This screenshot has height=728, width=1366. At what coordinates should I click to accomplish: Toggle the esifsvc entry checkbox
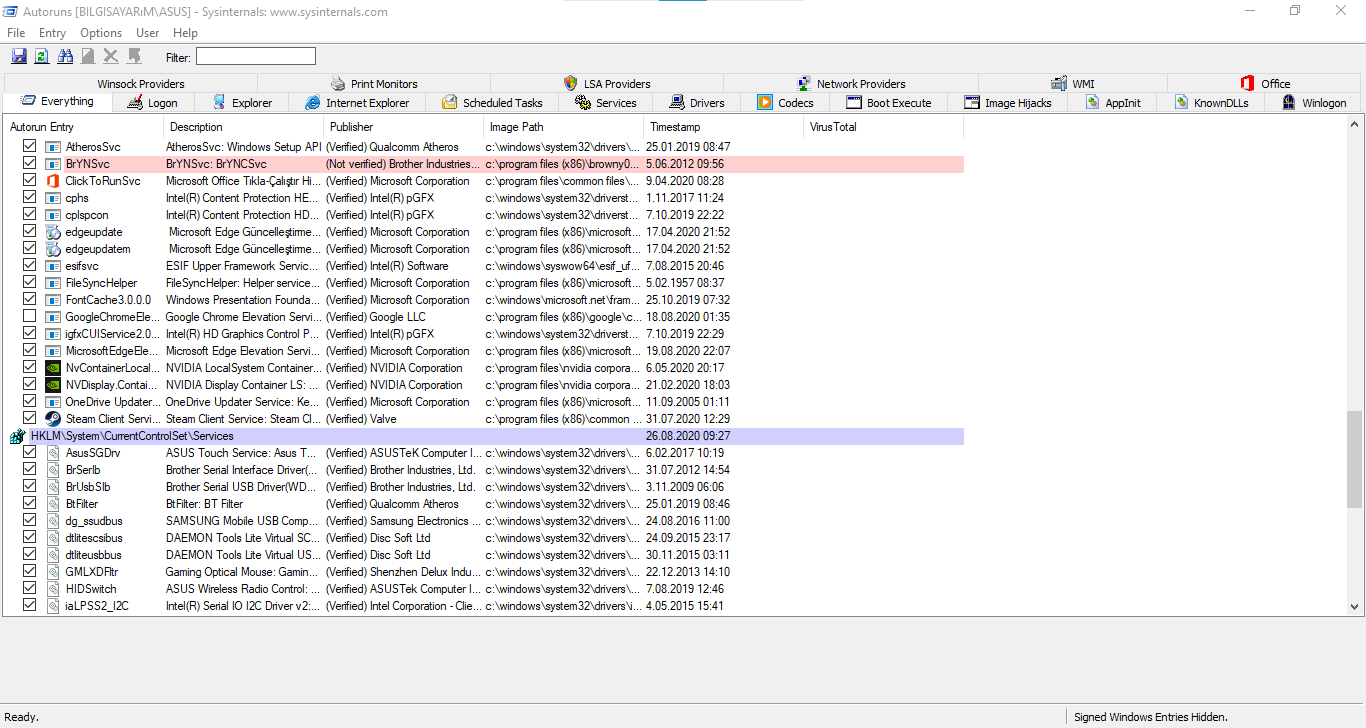click(x=29, y=265)
